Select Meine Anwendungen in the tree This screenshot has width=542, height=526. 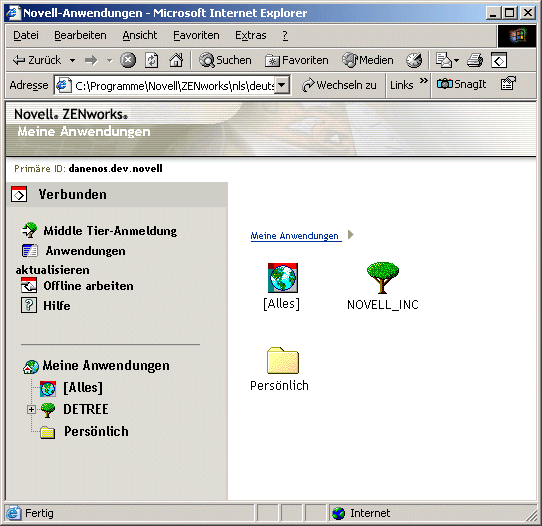(106, 365)
